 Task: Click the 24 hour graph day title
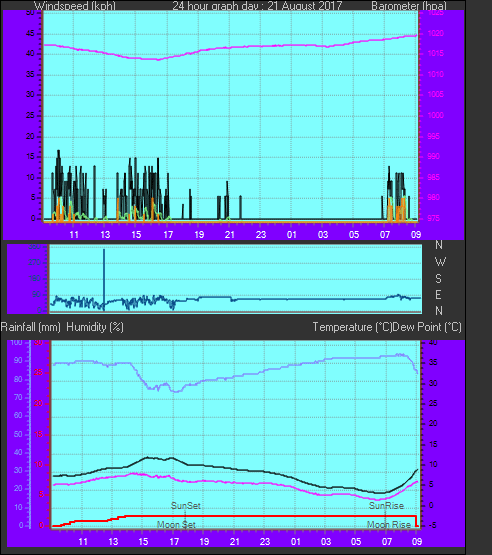(257, 5)
